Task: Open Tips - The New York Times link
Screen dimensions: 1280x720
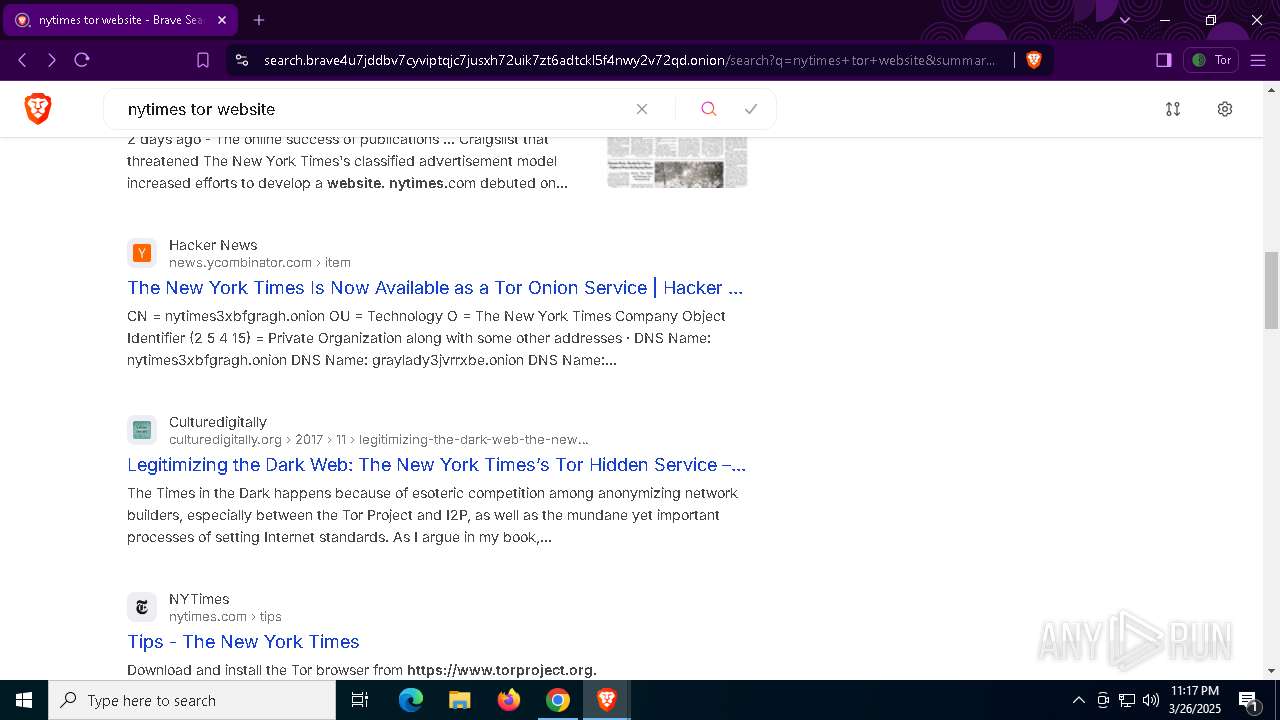Action: point(243,642)
